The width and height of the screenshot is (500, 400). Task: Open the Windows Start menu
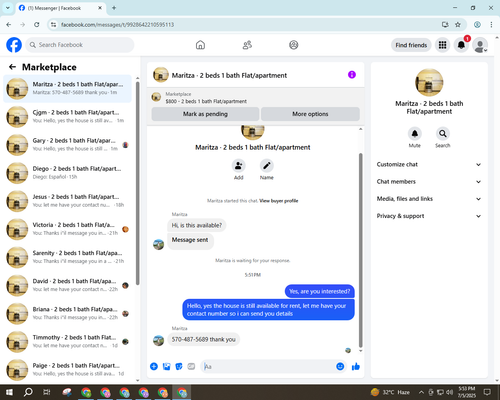coord(9,392)
